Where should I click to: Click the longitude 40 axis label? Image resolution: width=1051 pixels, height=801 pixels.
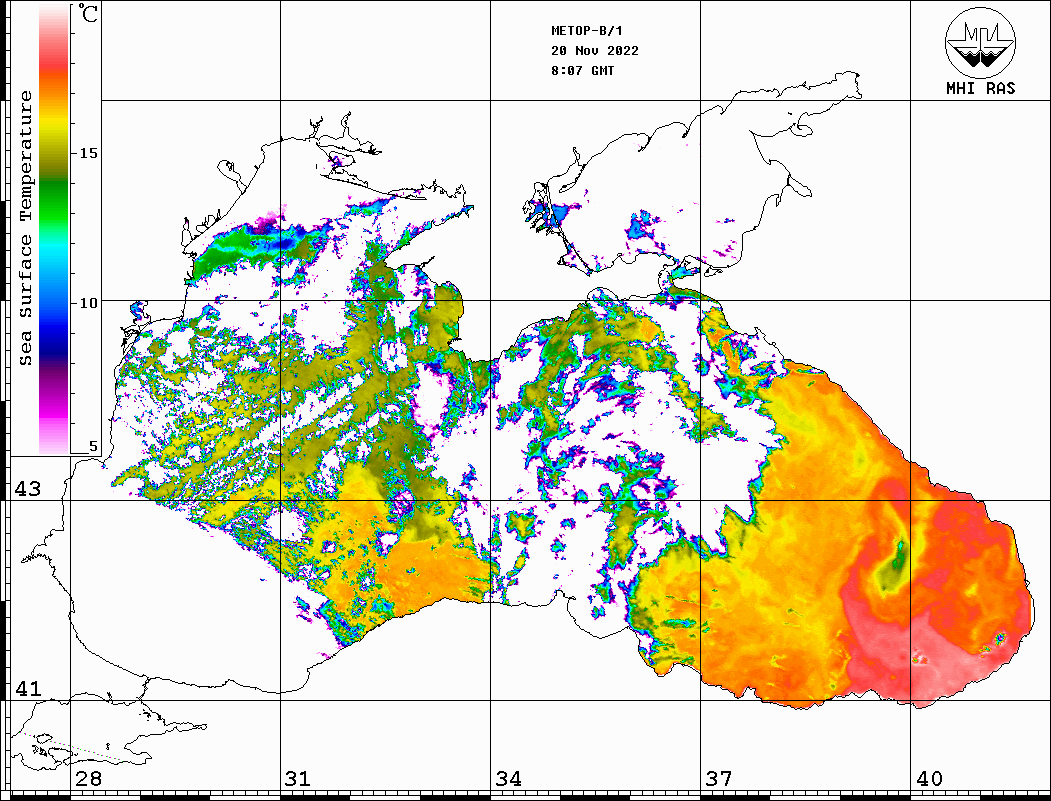coord(929,779)
